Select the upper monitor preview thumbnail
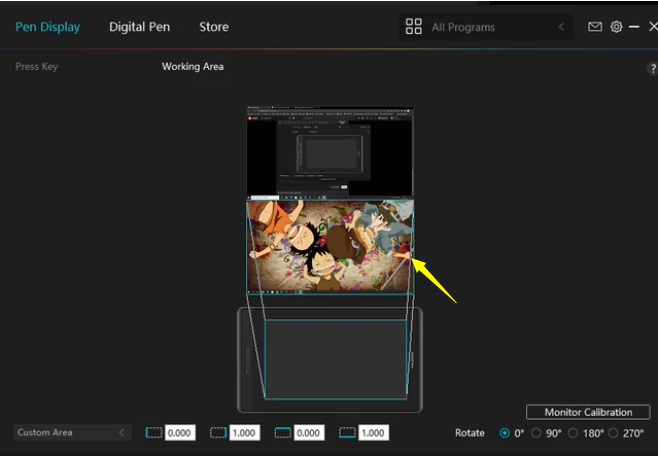Image resolution: width=658 pixels, height=457 pixels. coord(330,152)
